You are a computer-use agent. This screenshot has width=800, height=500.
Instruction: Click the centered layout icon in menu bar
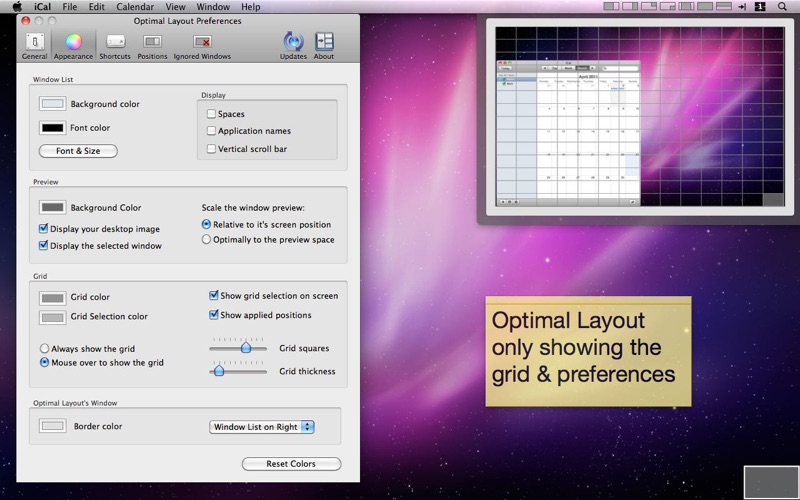(686, 7)
